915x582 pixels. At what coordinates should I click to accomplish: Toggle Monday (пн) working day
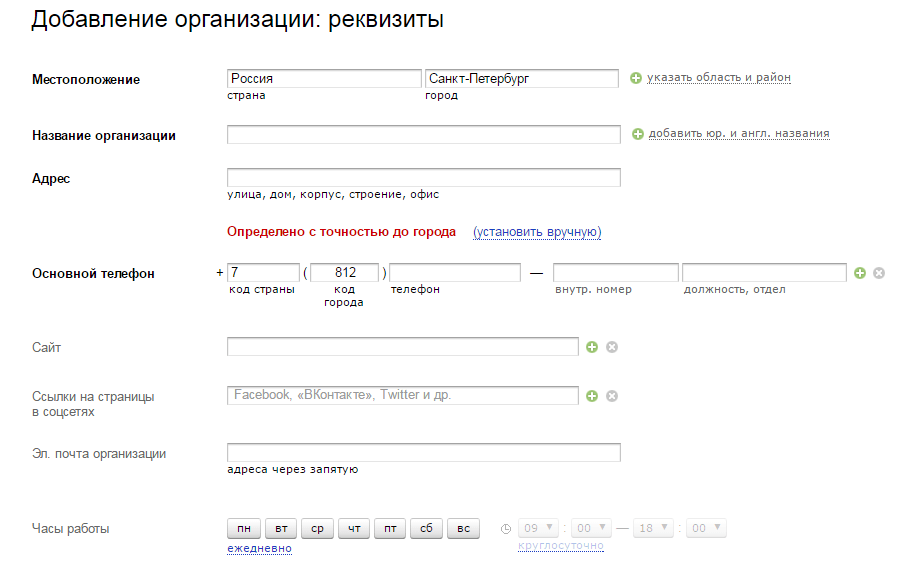243,529
